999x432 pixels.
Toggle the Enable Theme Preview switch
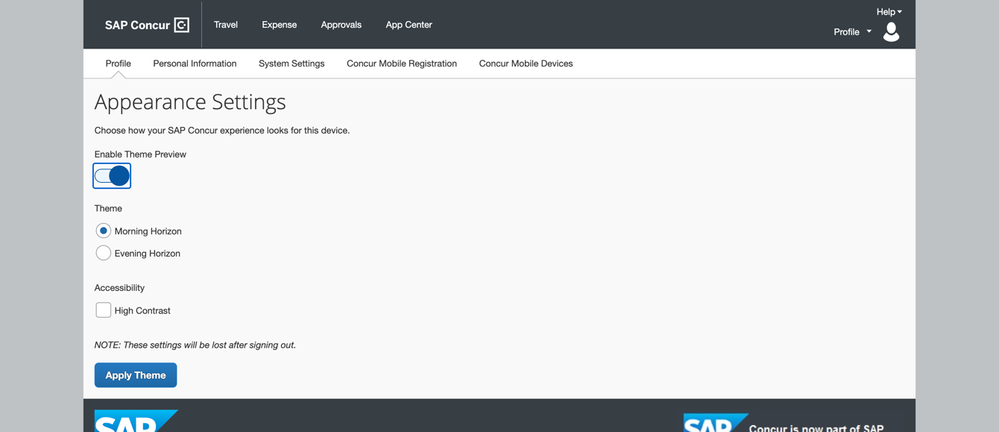tap(112, 176)
